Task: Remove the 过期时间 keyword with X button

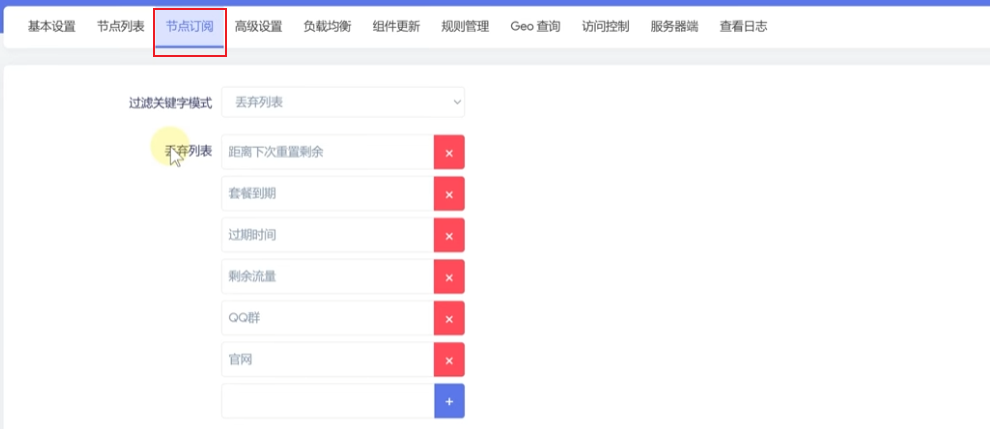Action: click(449, 235)
